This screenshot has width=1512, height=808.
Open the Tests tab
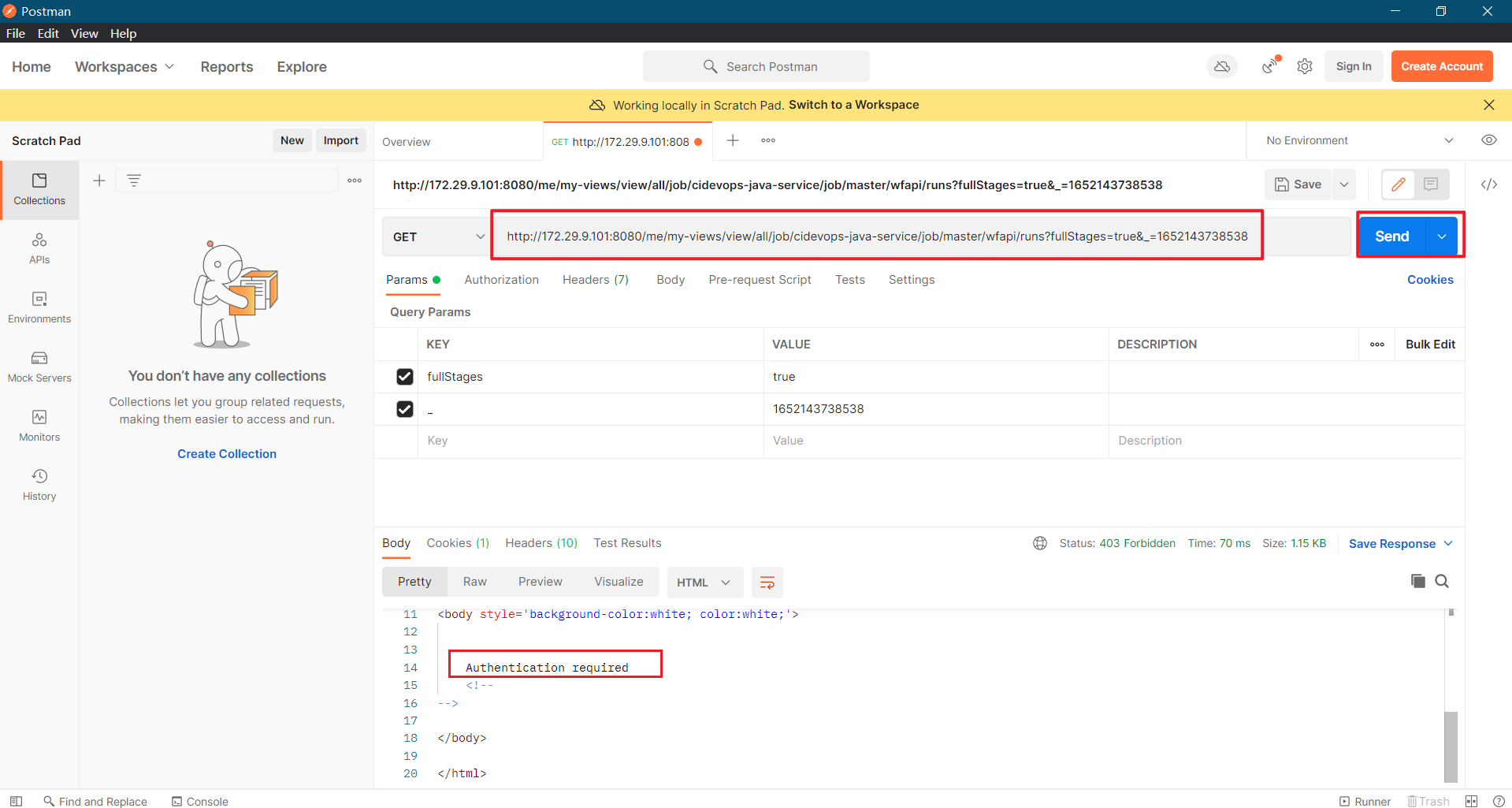pos(850,280)
